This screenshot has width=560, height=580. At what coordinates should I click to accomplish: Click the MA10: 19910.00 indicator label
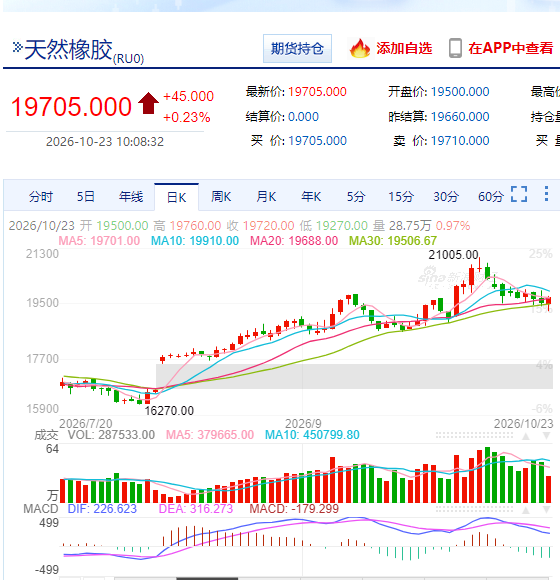[x=195, y=241]
